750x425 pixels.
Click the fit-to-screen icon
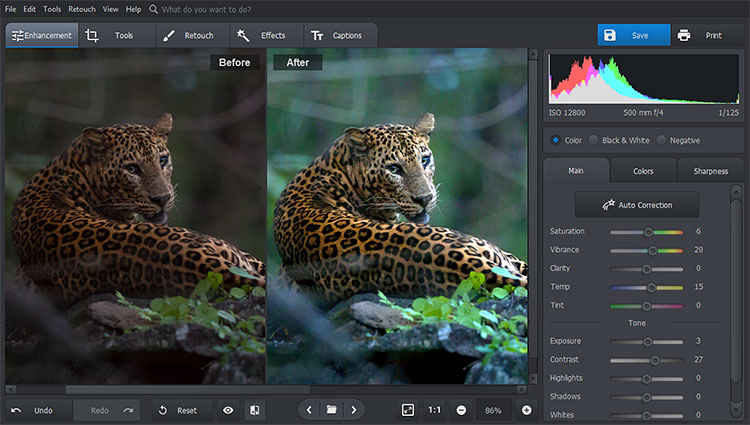click(x=408, y=410)
